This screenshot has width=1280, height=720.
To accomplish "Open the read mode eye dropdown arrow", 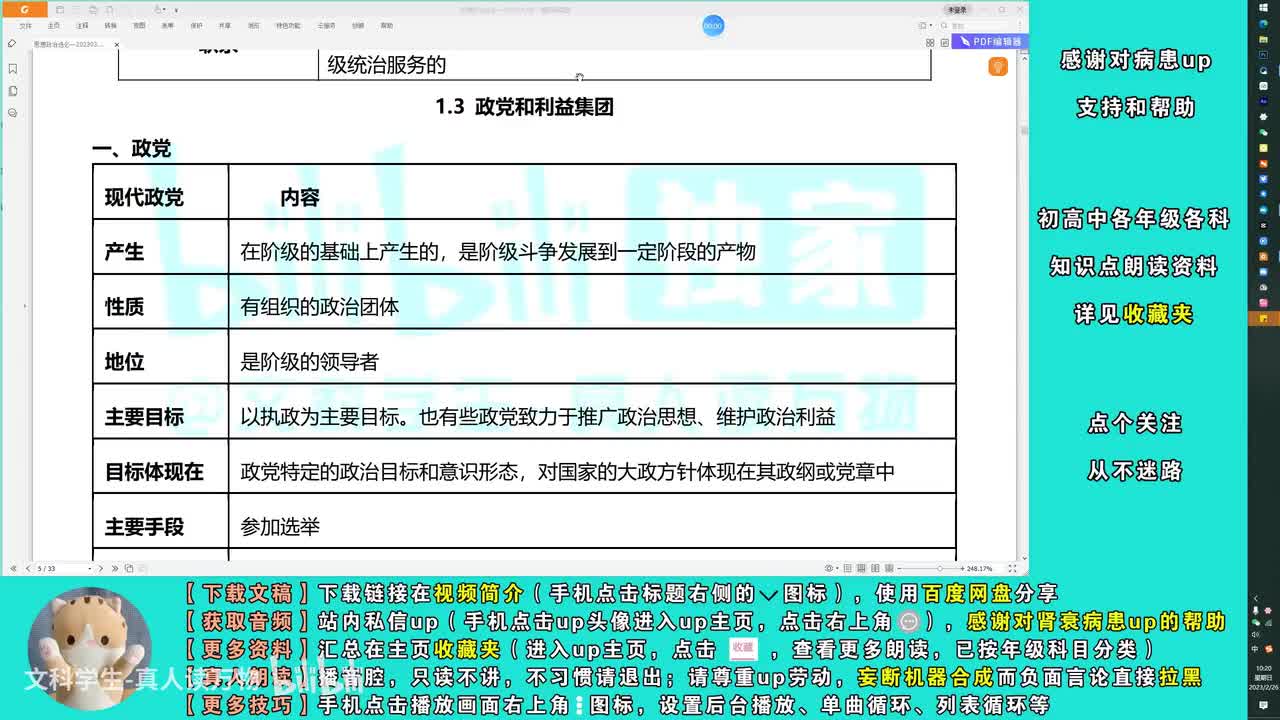I will (837, 568).
